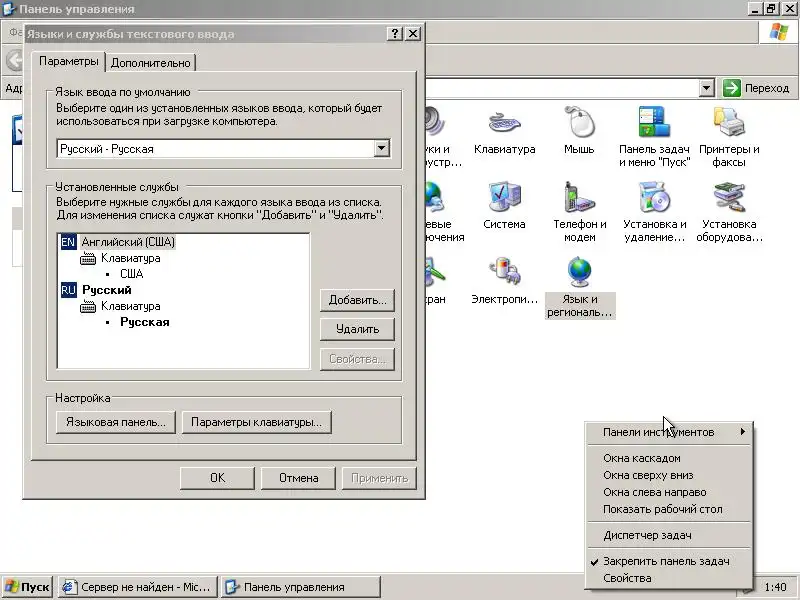Choose Окна сверху вниз menu item
Image resolution: width=800 pixels, height=600 pixels.
click(669, 475)
